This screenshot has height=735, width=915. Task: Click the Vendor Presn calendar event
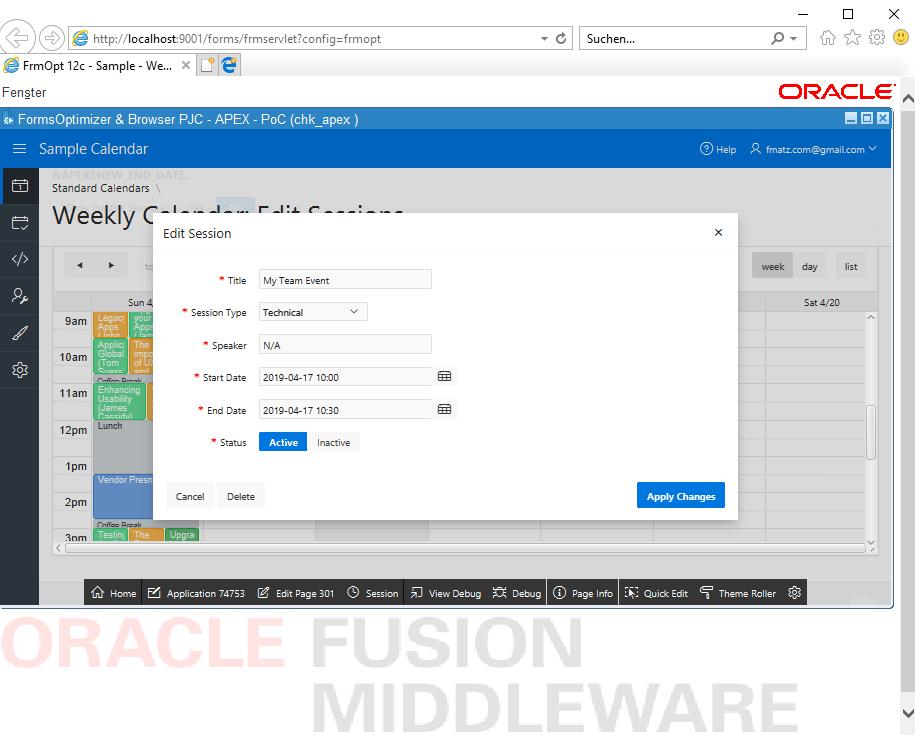(x=123, y=495)
